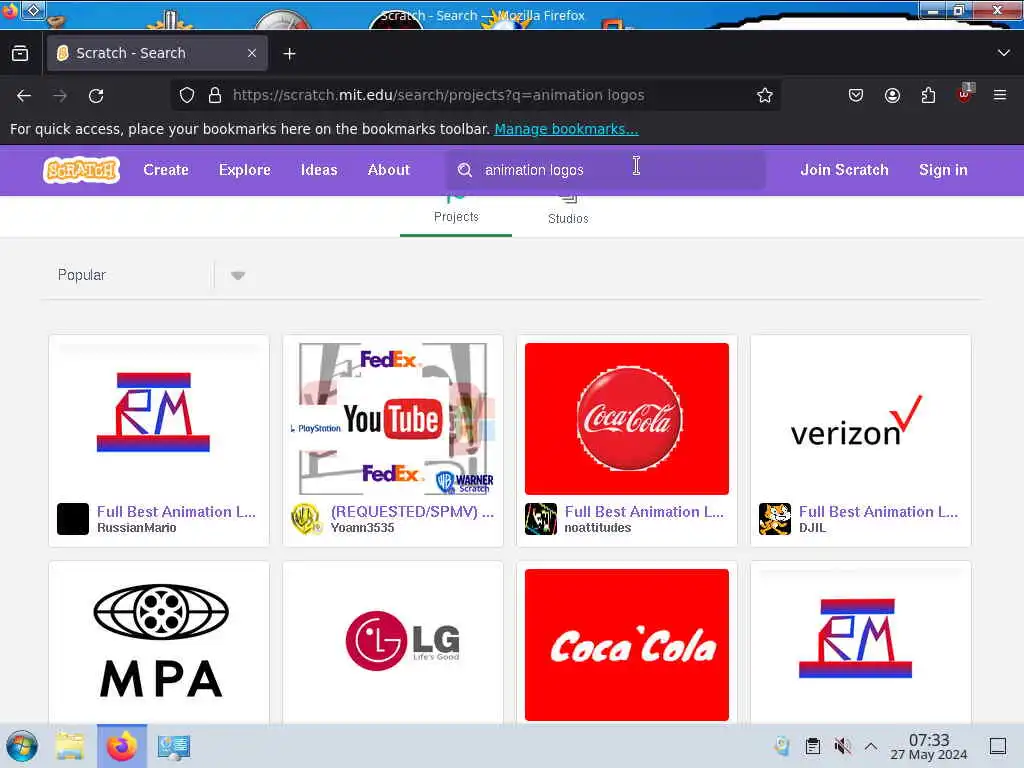This screenshot has height=768, width=1024.
Task: Save page to Pocket
Action: [856, 95]
